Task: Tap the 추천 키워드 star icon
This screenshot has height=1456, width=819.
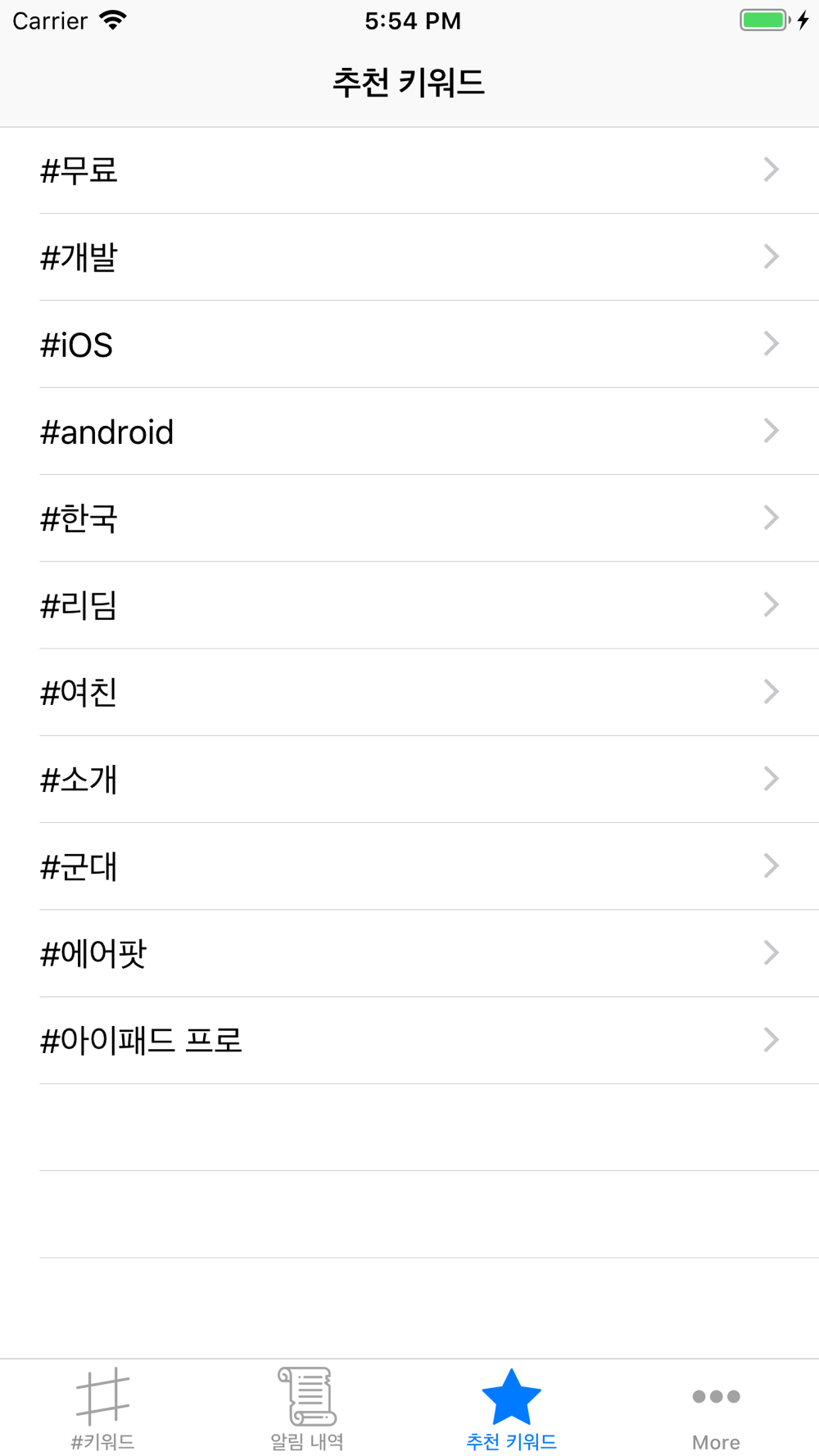Action: (511, 1396)
